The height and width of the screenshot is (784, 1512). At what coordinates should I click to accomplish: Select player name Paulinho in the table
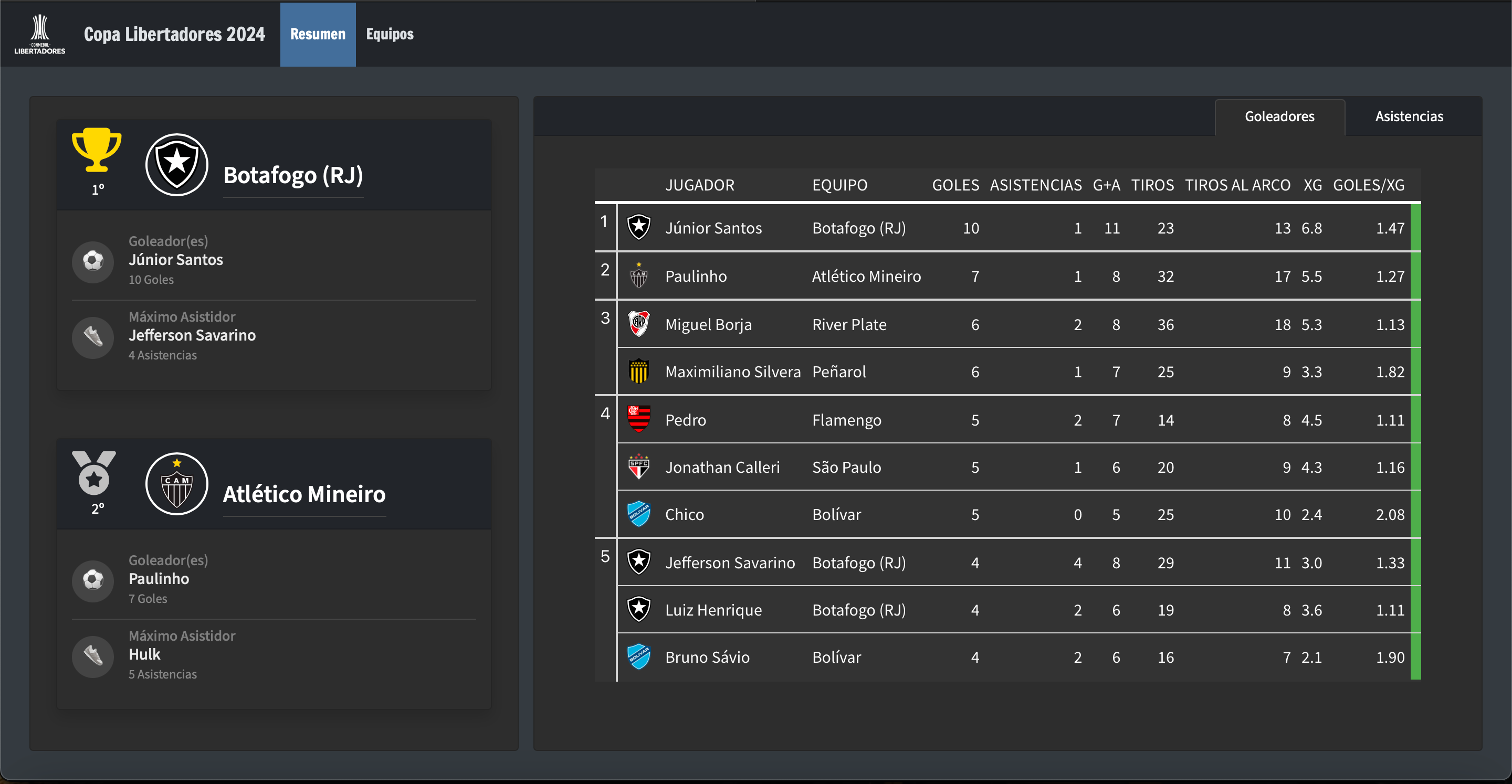point(696,277)
